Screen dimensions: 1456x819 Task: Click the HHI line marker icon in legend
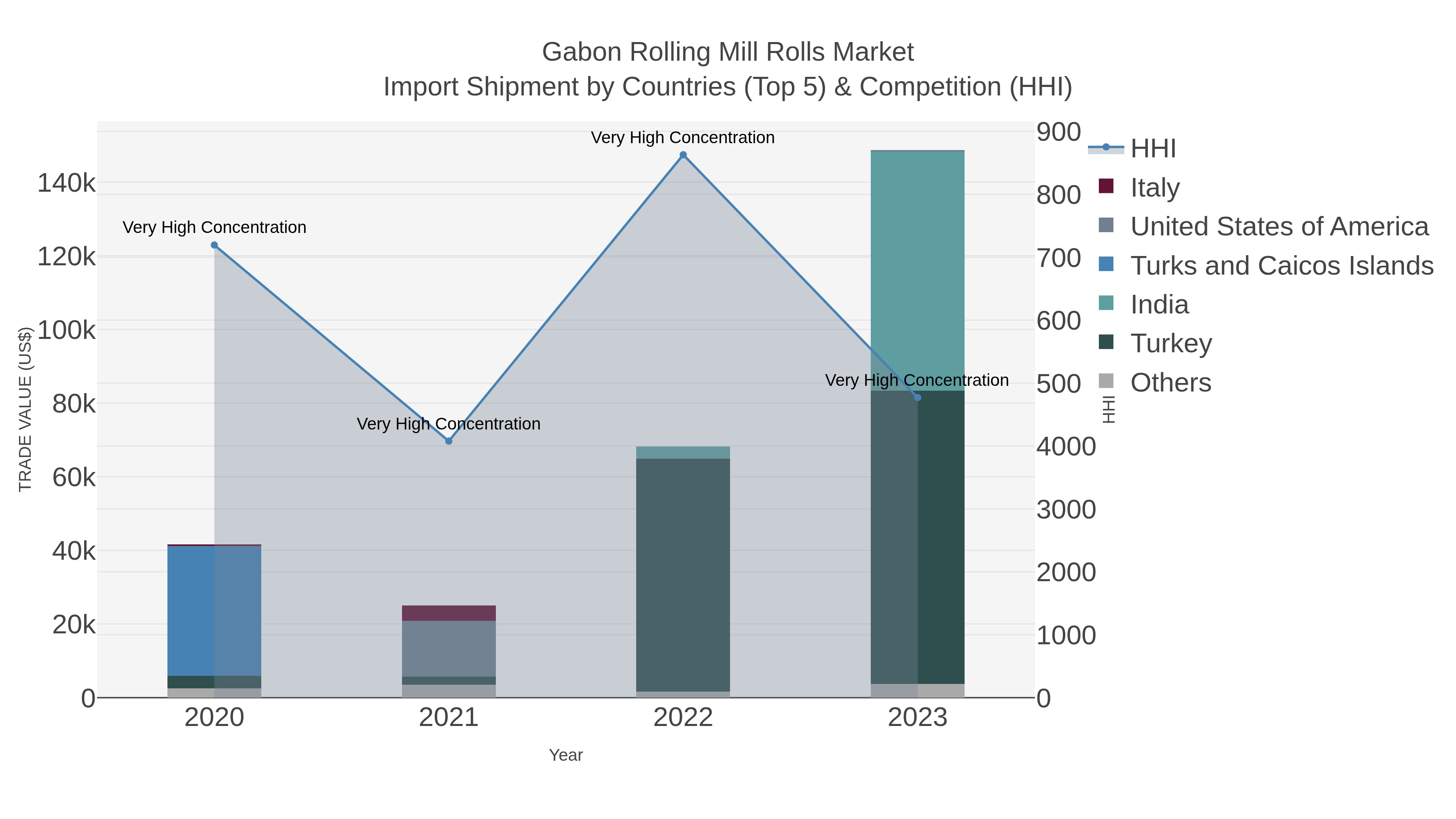[x=1106, y=148]
